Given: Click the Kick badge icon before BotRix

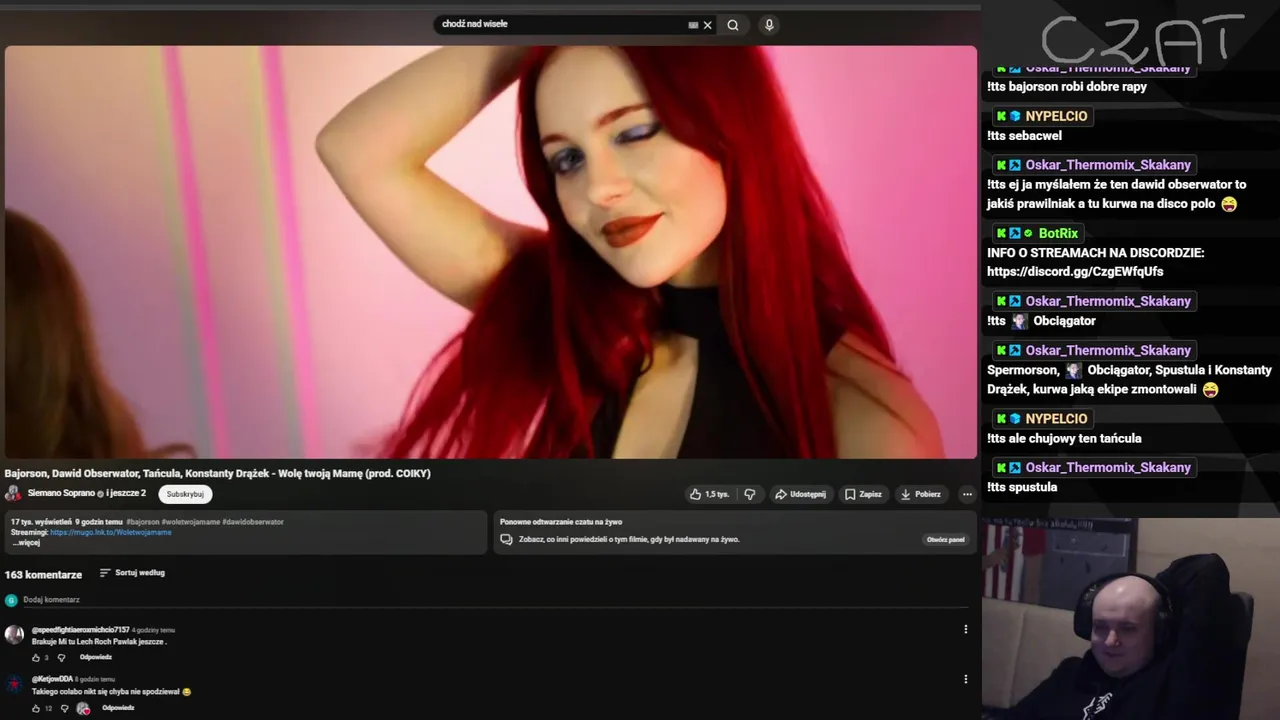Looking at the screenshot, I should pyautogui.click(x=1001, y=234).
